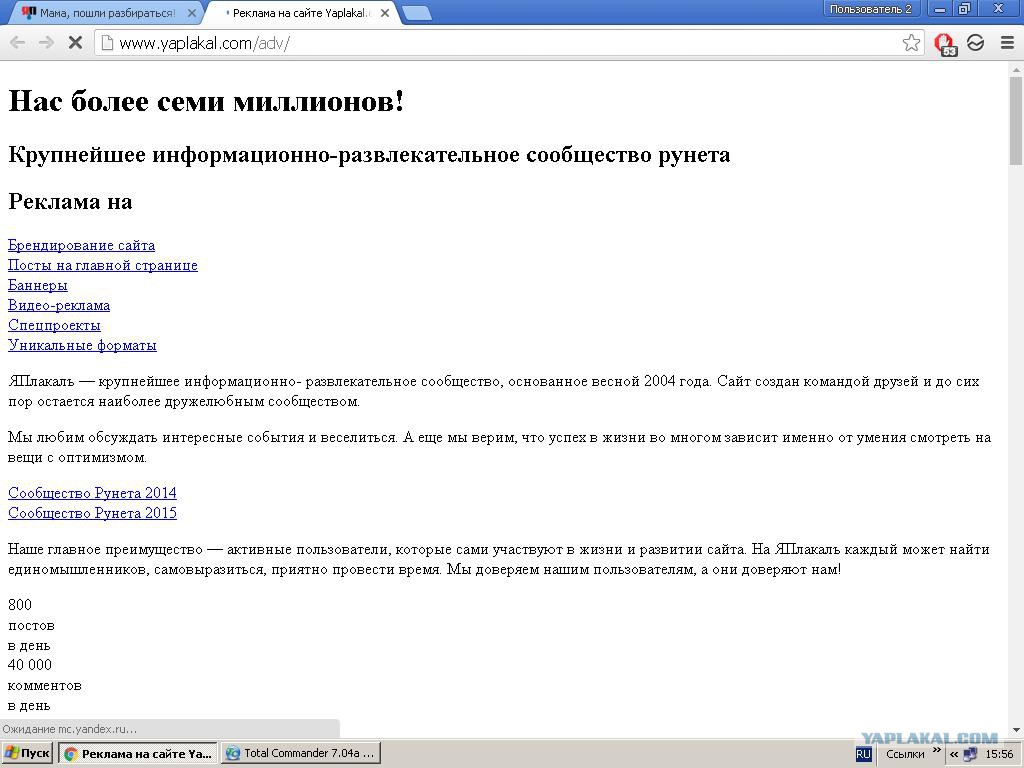Go back using the browser back arrow
Screen dimensions: 1024x768
18,43
